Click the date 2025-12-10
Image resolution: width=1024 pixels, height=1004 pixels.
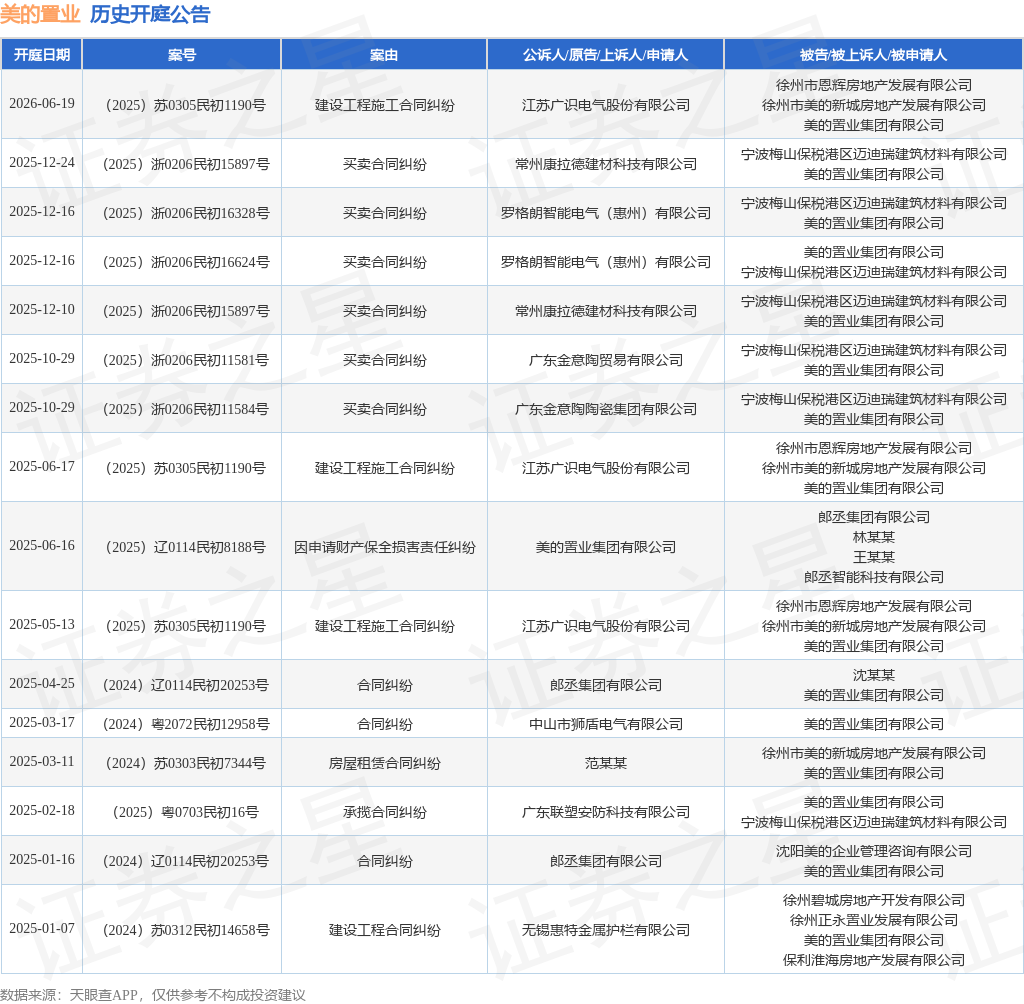[x=42, y=310]
